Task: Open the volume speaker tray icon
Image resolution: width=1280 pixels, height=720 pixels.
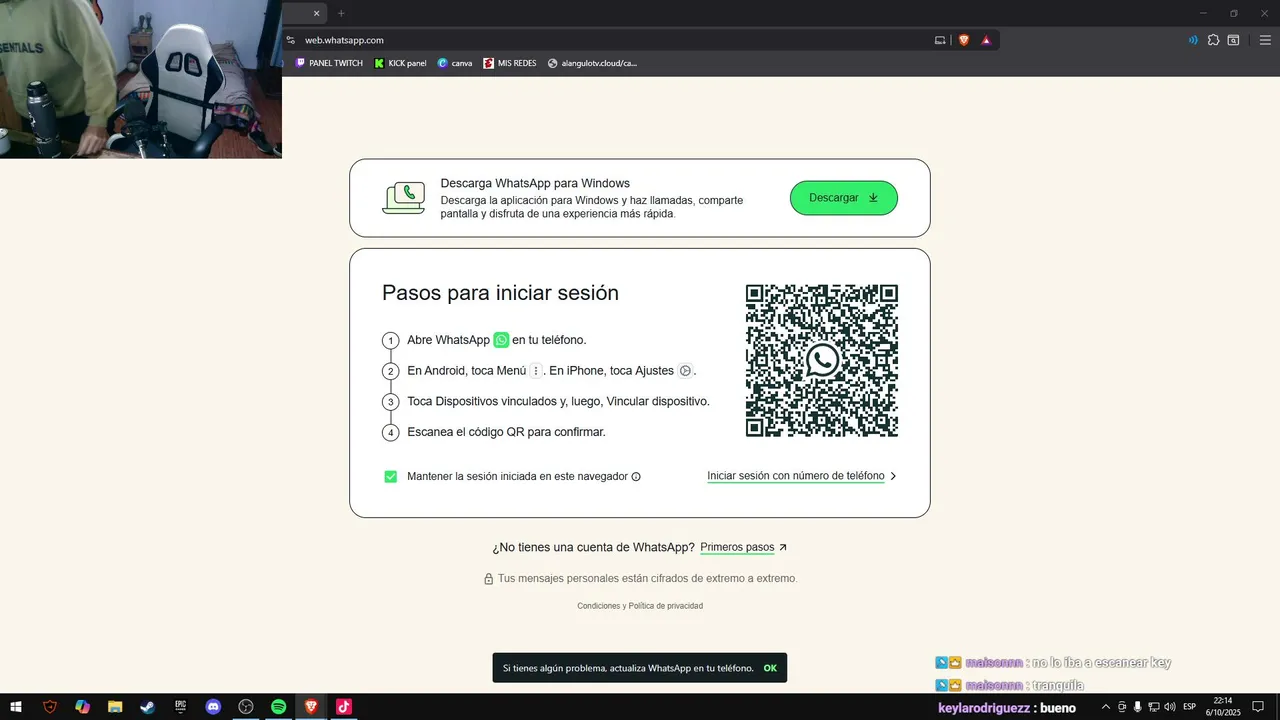Action: [x=1169, y=707]
